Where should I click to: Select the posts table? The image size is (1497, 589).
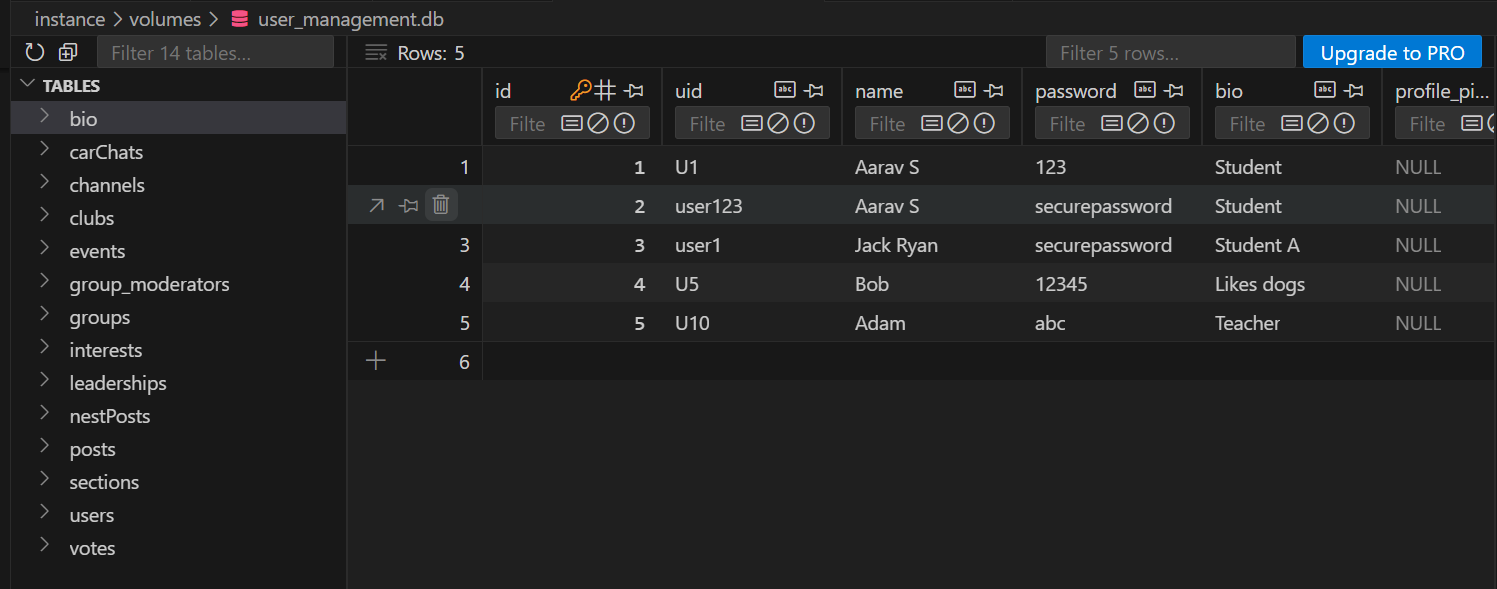[92, 449]
